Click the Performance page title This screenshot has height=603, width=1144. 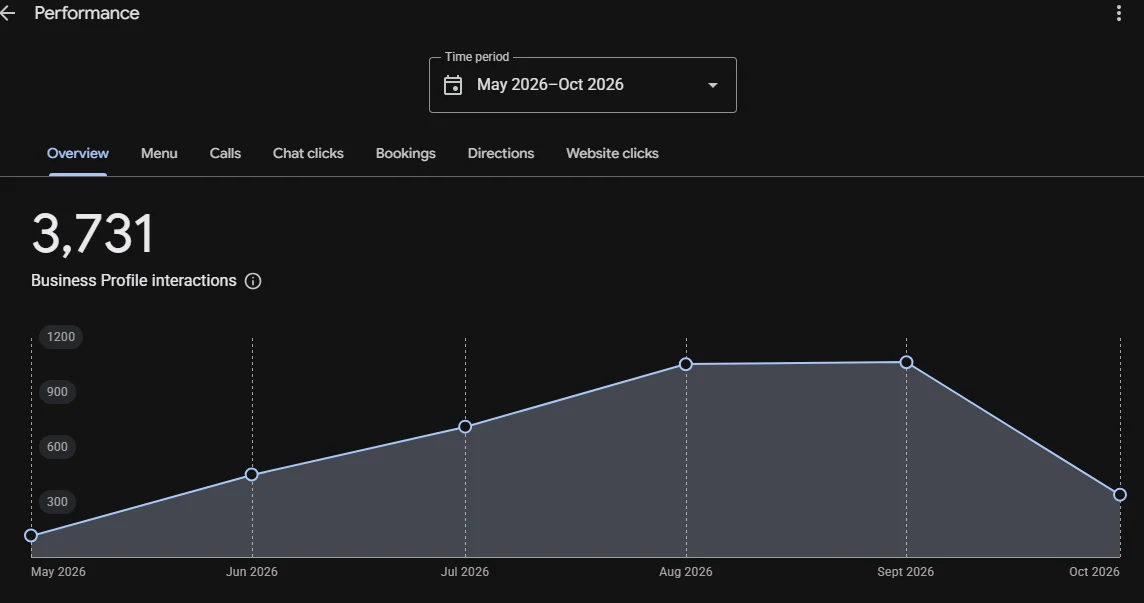click(x=87, y=13)
